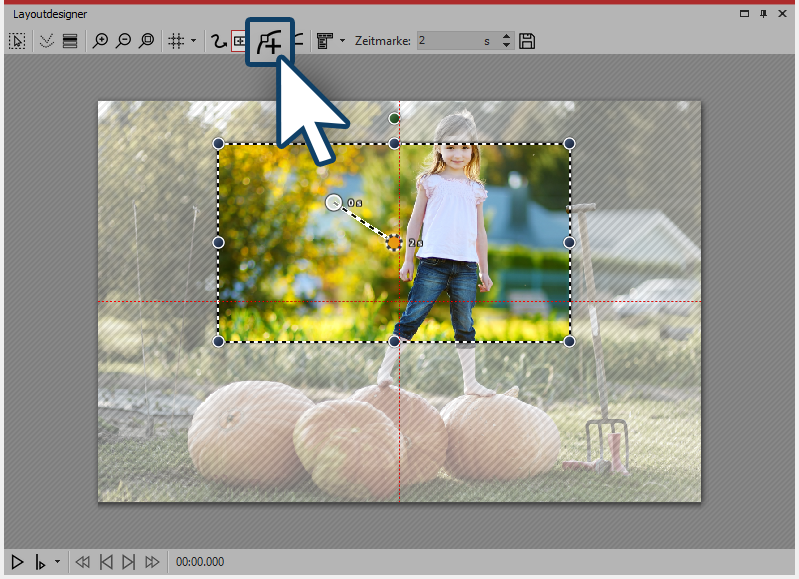This screenshot has width=799, height=579.
Task: Increase the Zeitmarke value with stepper
Action: coord(505,37)
